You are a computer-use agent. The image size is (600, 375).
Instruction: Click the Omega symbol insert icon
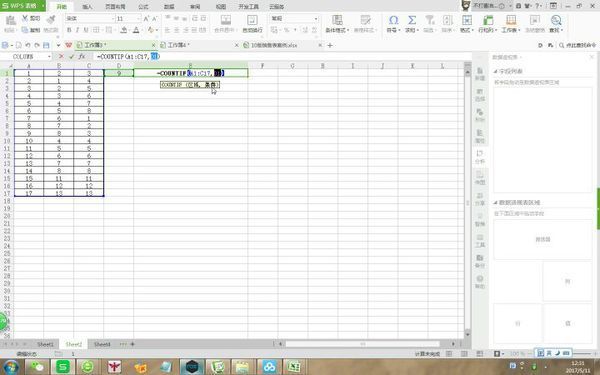tap(393, 20)
